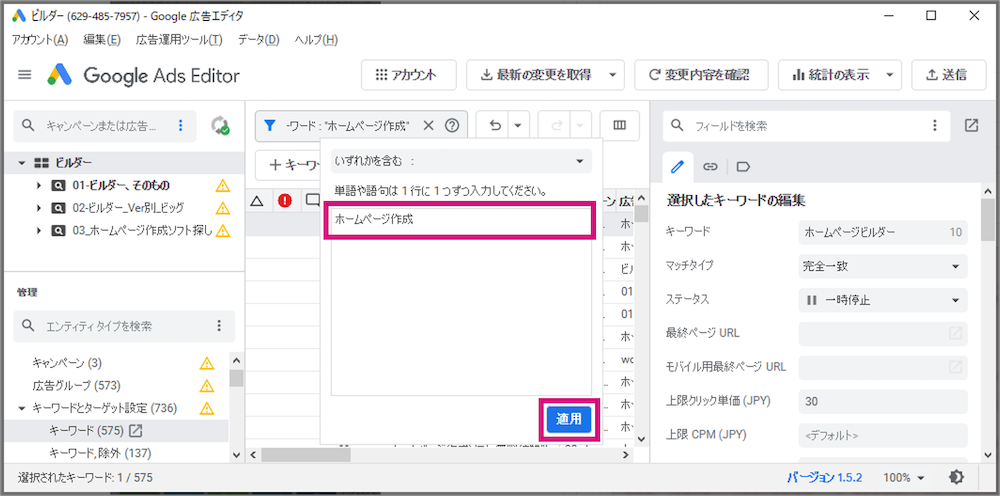The height and width of the screenshot is (496, 1000).
Task: Click the warning triangle column header
Action: (257, 201)
